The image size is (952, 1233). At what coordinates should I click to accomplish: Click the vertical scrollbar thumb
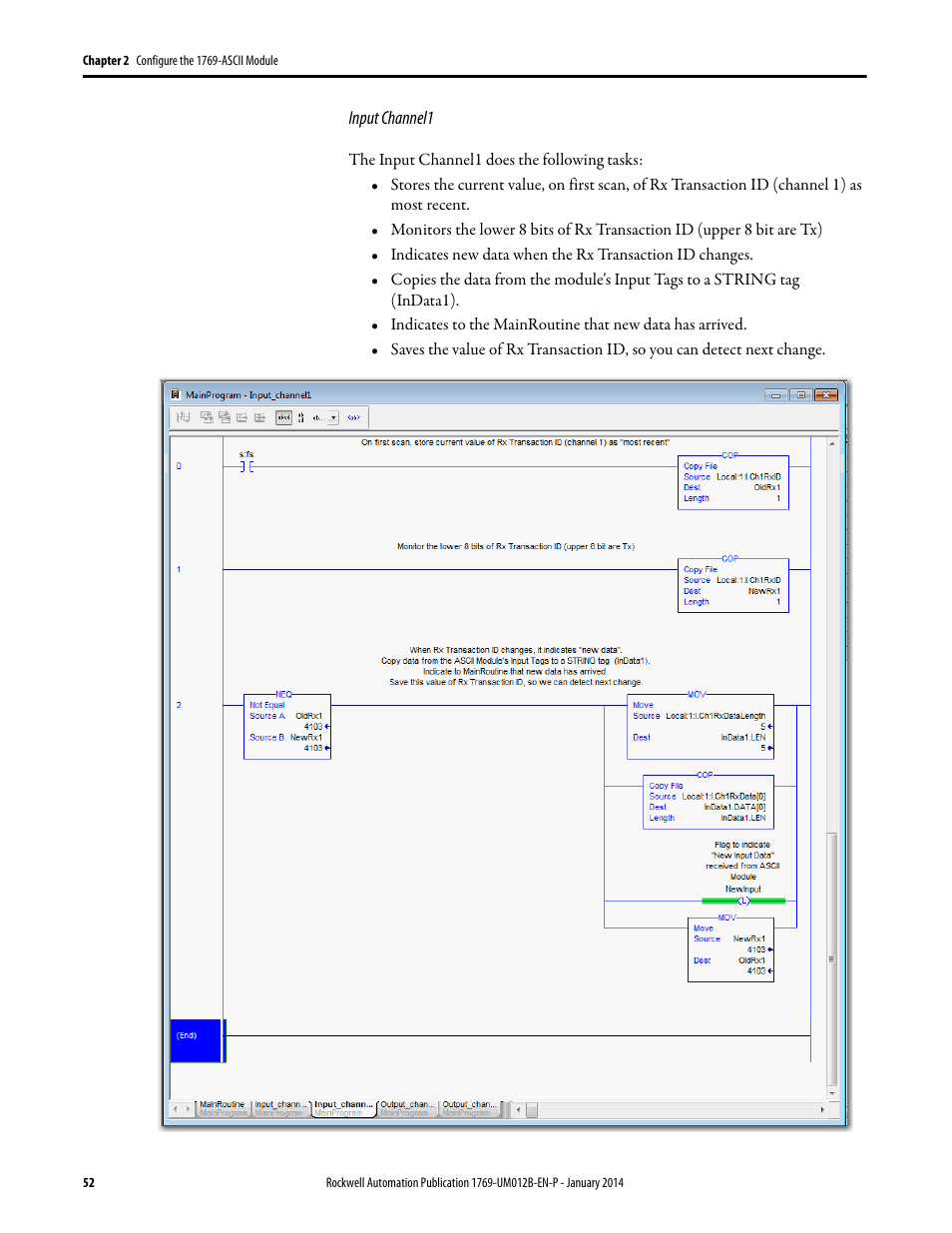point(832,958)
